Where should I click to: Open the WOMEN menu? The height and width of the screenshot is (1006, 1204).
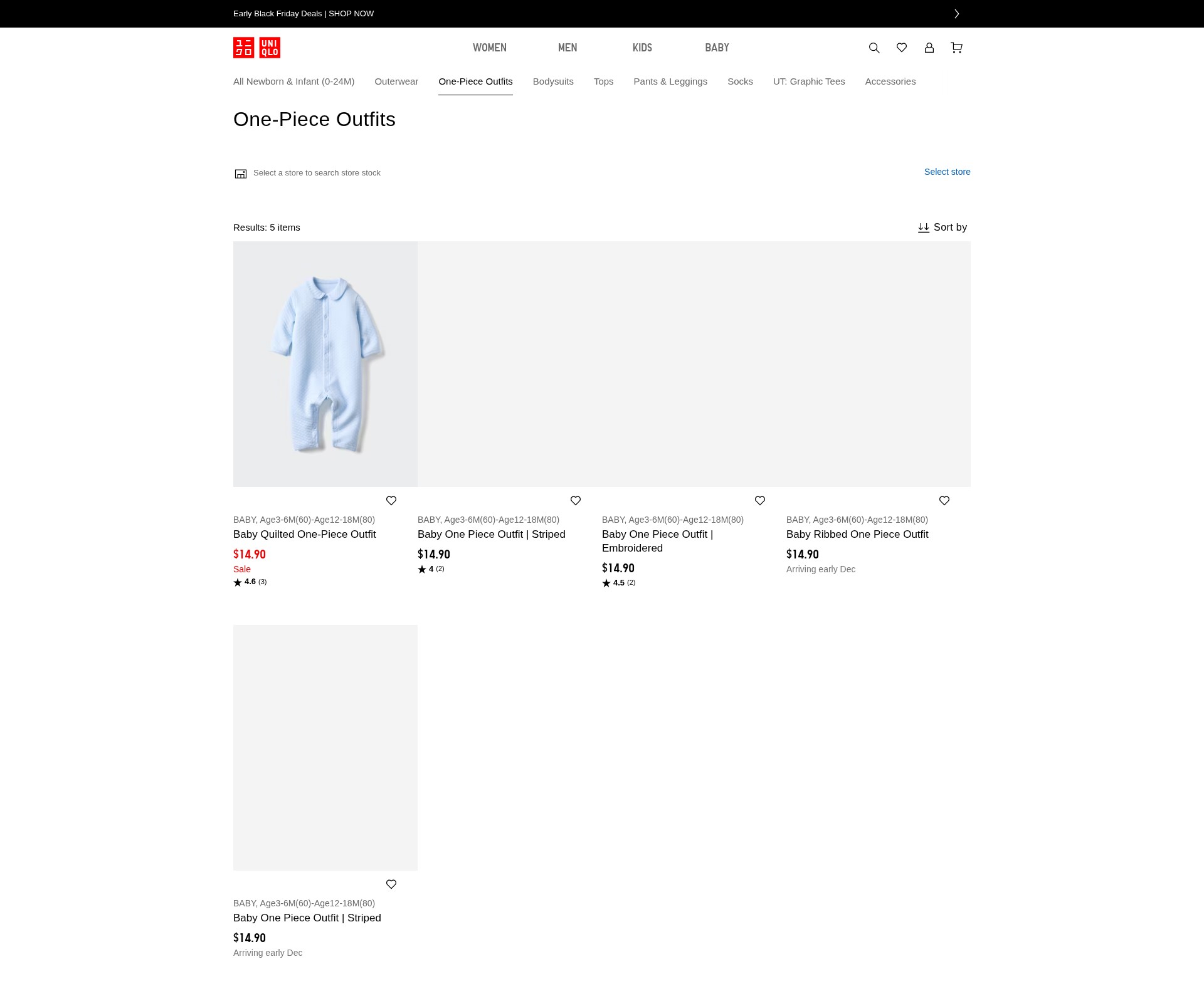pos(490,48)
